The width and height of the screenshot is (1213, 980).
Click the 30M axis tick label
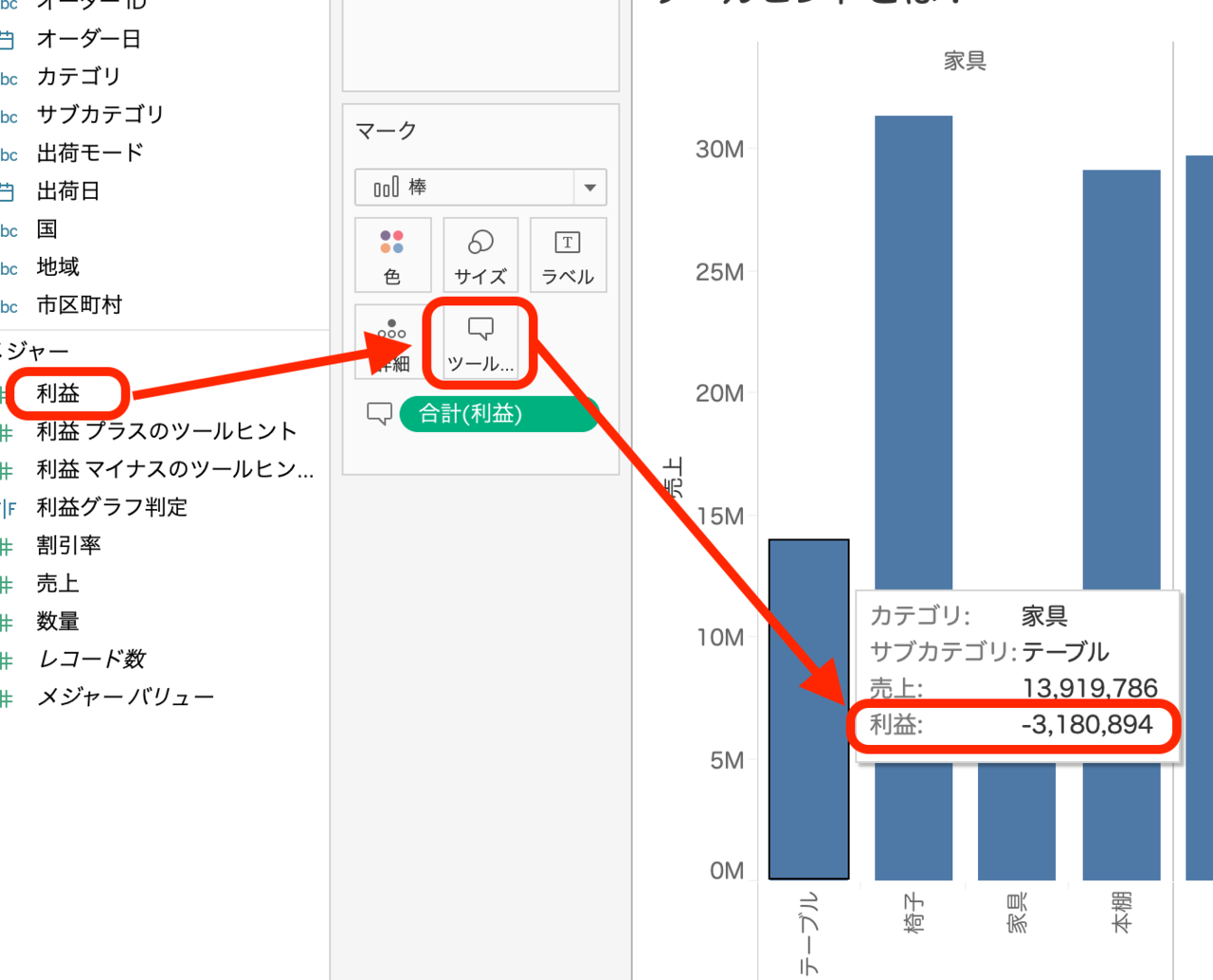(x=720, y=149)
